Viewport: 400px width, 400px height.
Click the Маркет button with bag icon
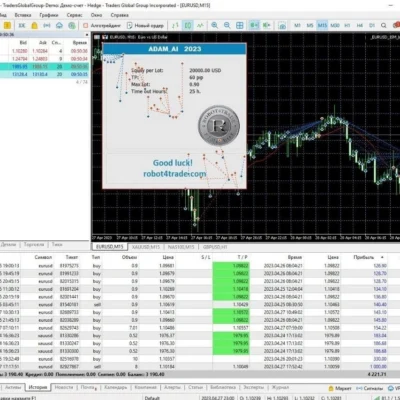pos(340,388)
